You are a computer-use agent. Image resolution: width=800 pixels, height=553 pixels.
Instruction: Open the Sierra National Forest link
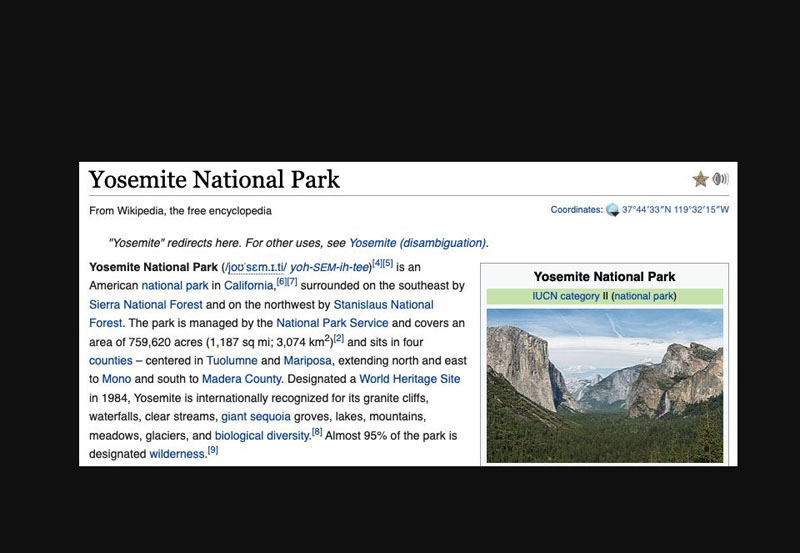146,305
